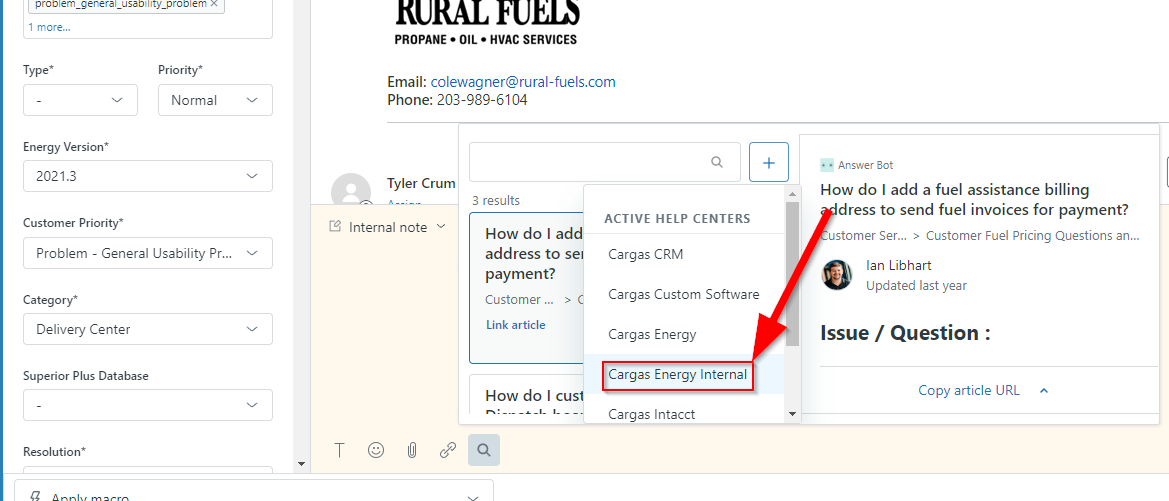The height and width of the screenshot is (501, 1169).
Task: Click the plus button beside search field
Action: (769, 162)
